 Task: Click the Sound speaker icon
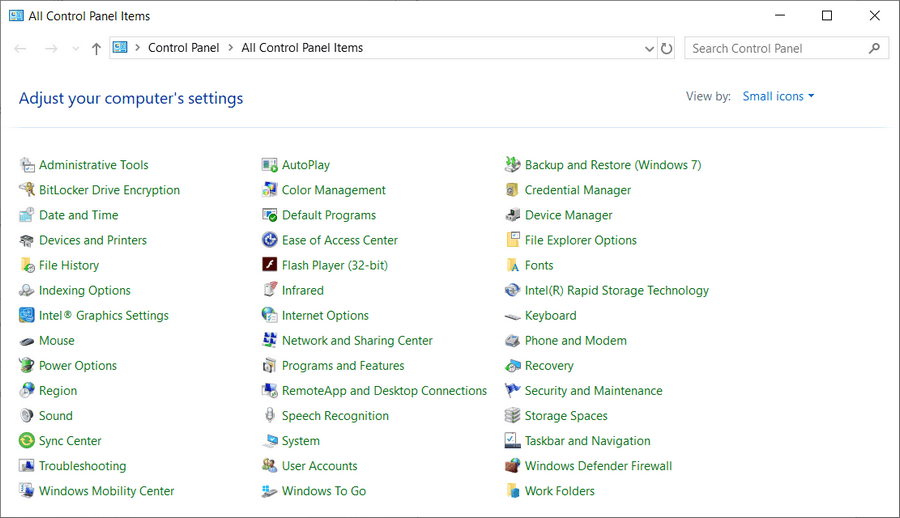coord(27,416)
